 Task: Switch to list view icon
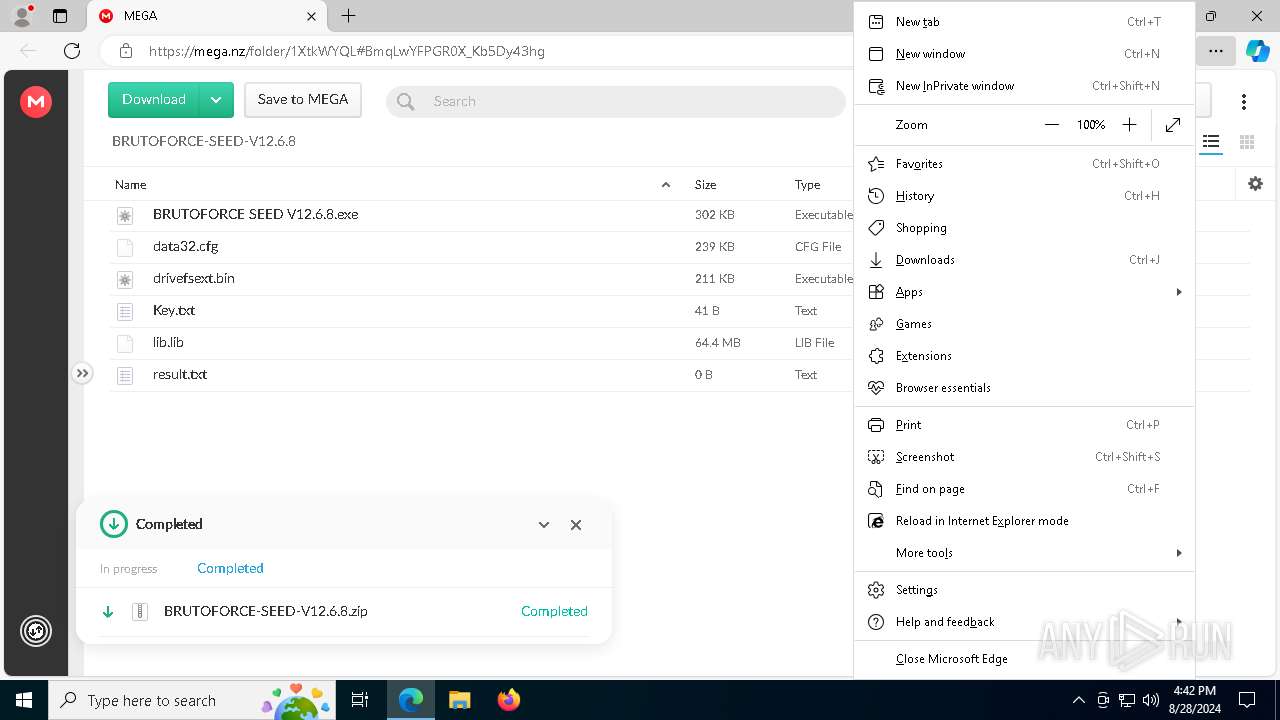[x=1211, y=142]
